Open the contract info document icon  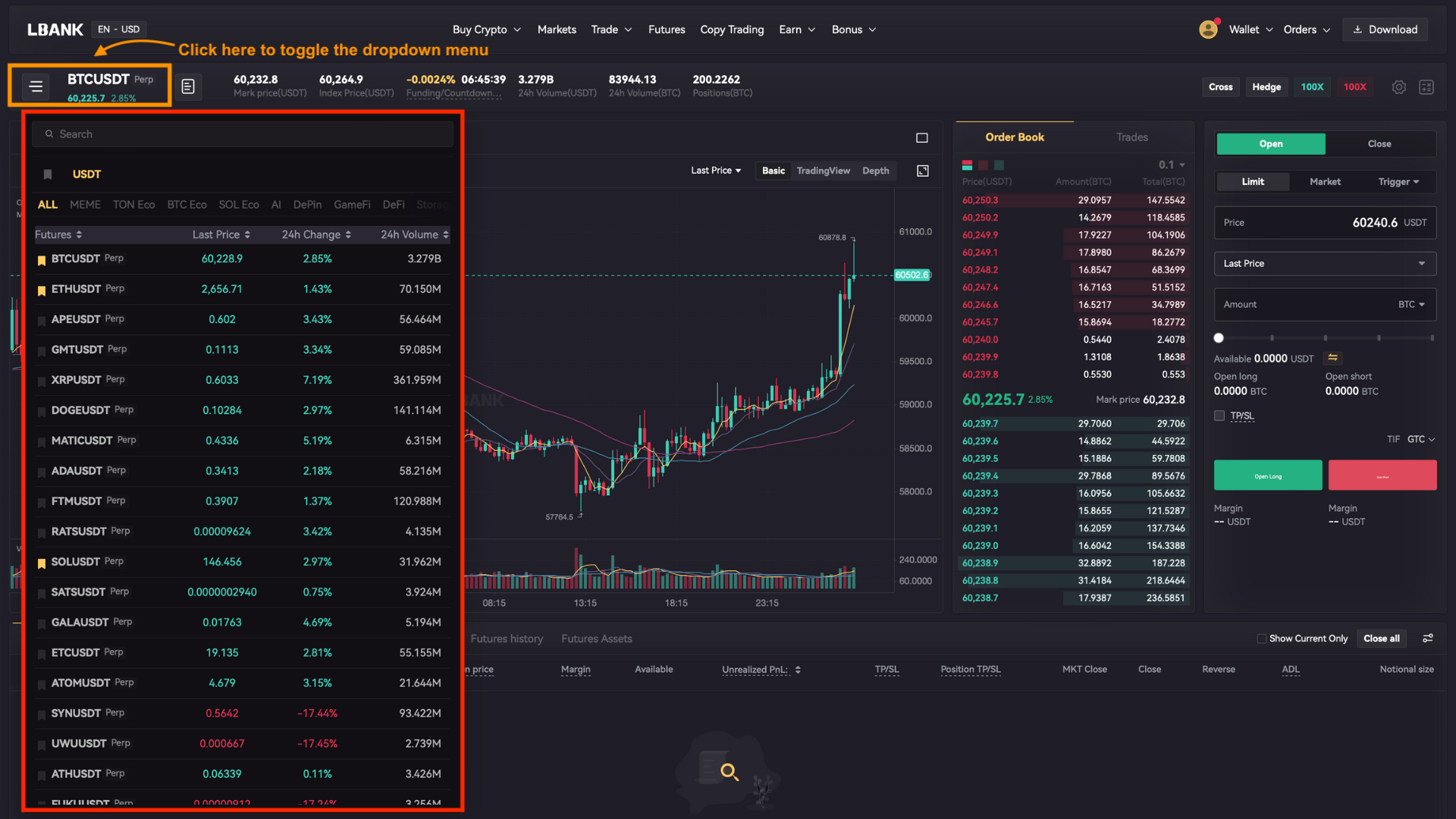(188, 86)
